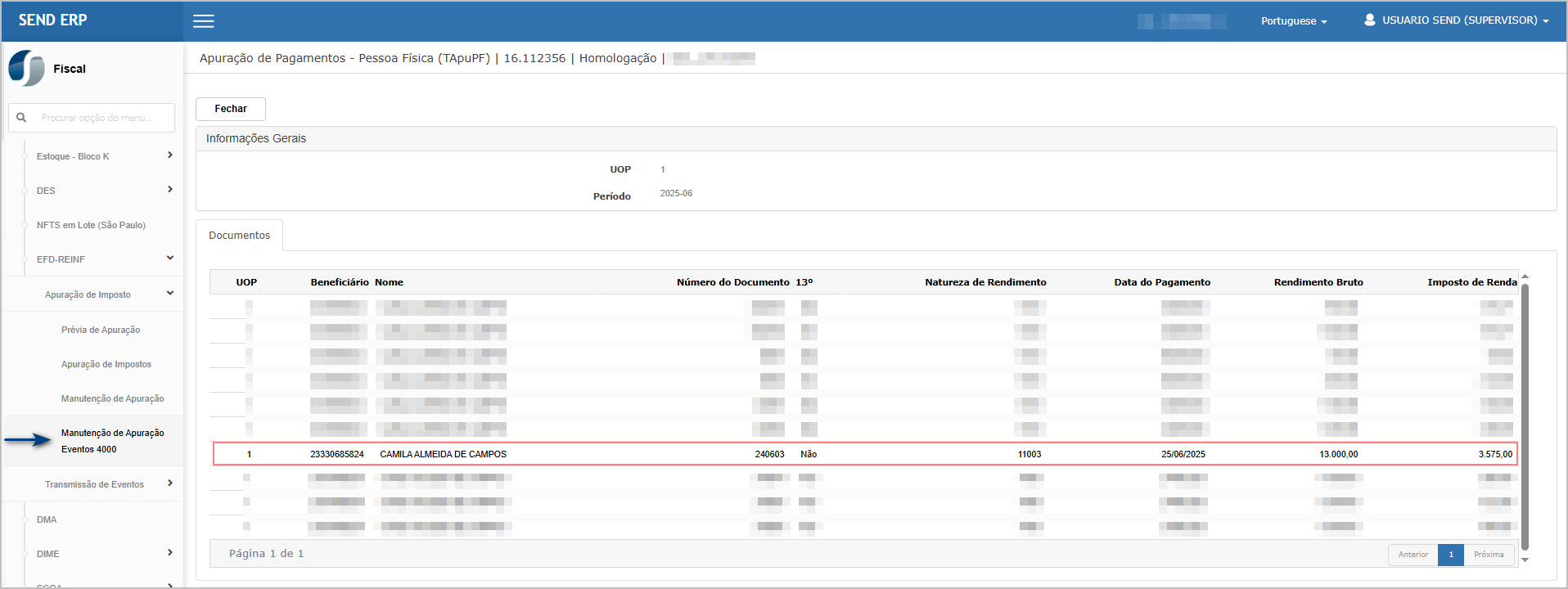The width and height of the screenshot is (1568, 589).
Task: Open Manutenção de Apuração Eventos 4000
Action: pos(112,441)
